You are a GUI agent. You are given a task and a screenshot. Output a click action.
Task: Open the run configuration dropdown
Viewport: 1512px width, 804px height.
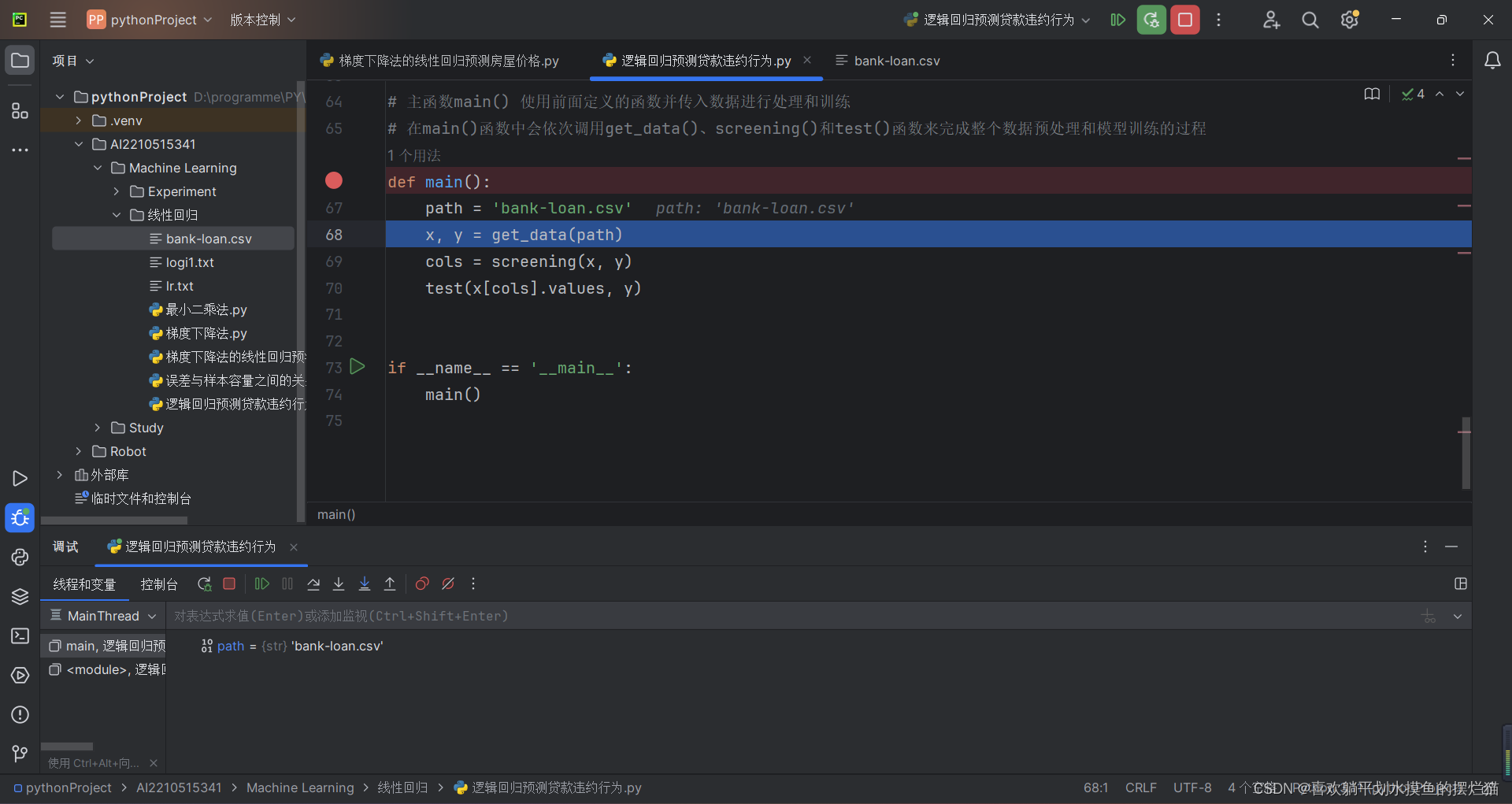(997, 20)
